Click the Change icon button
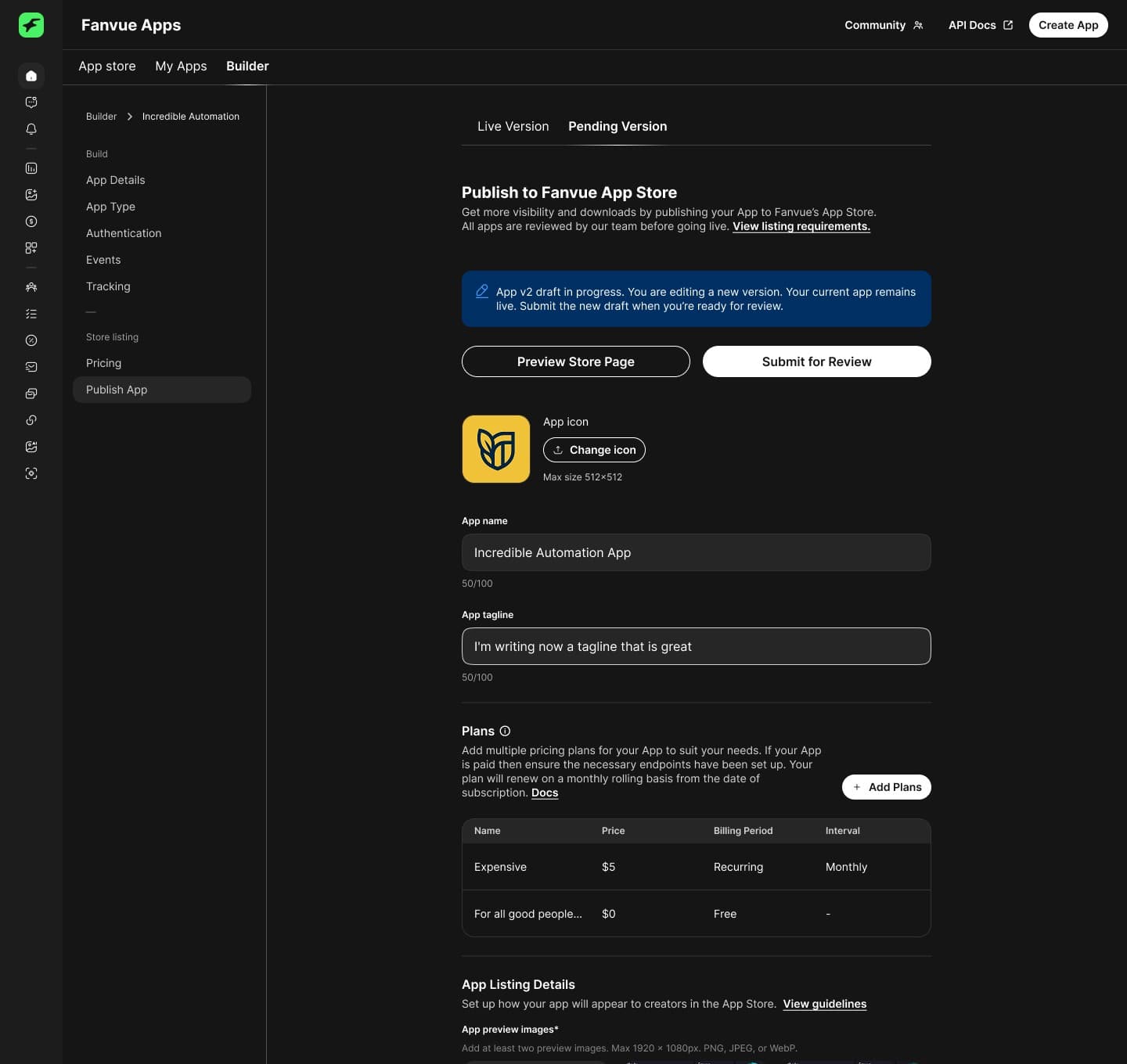The height and width of the screenshot is (1064, 1127). click(x=594, y=450)
